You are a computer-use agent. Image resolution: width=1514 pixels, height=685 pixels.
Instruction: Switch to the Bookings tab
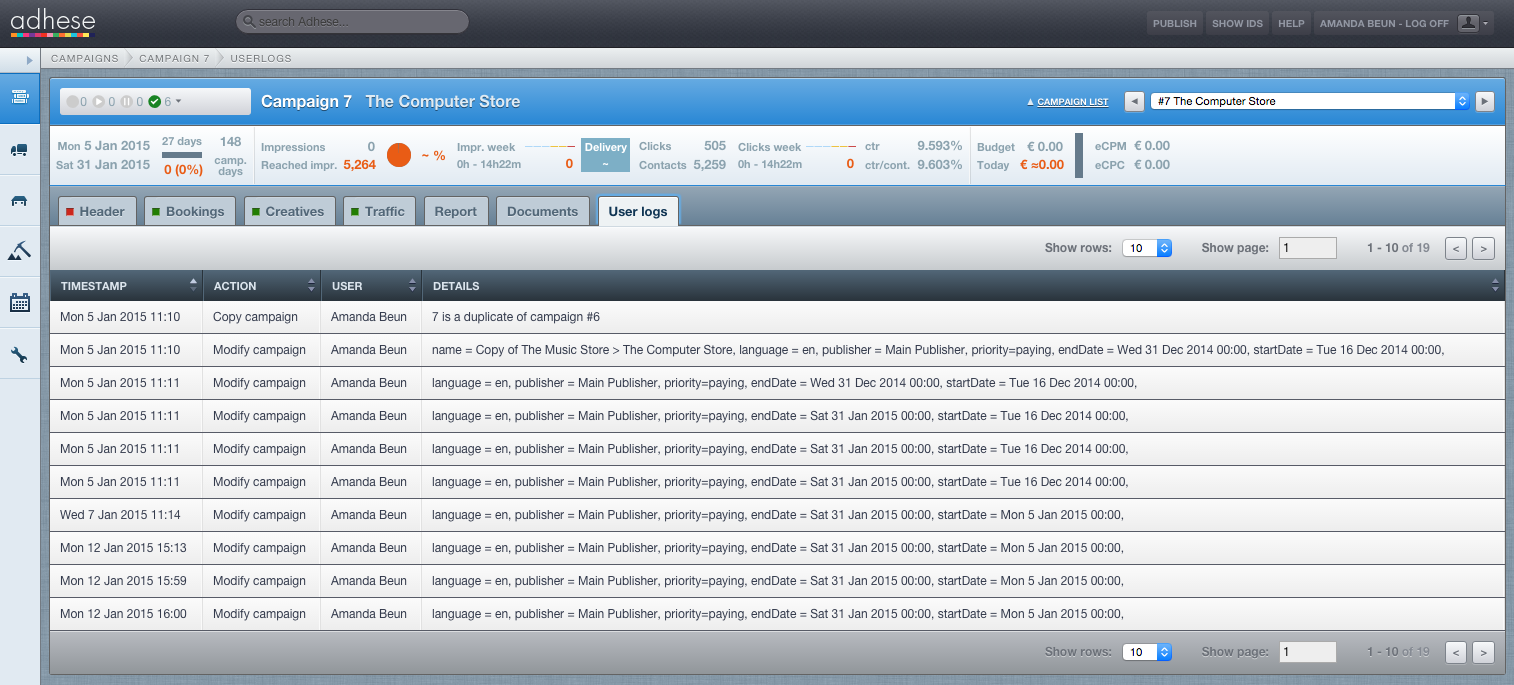(x=190, y=211)
